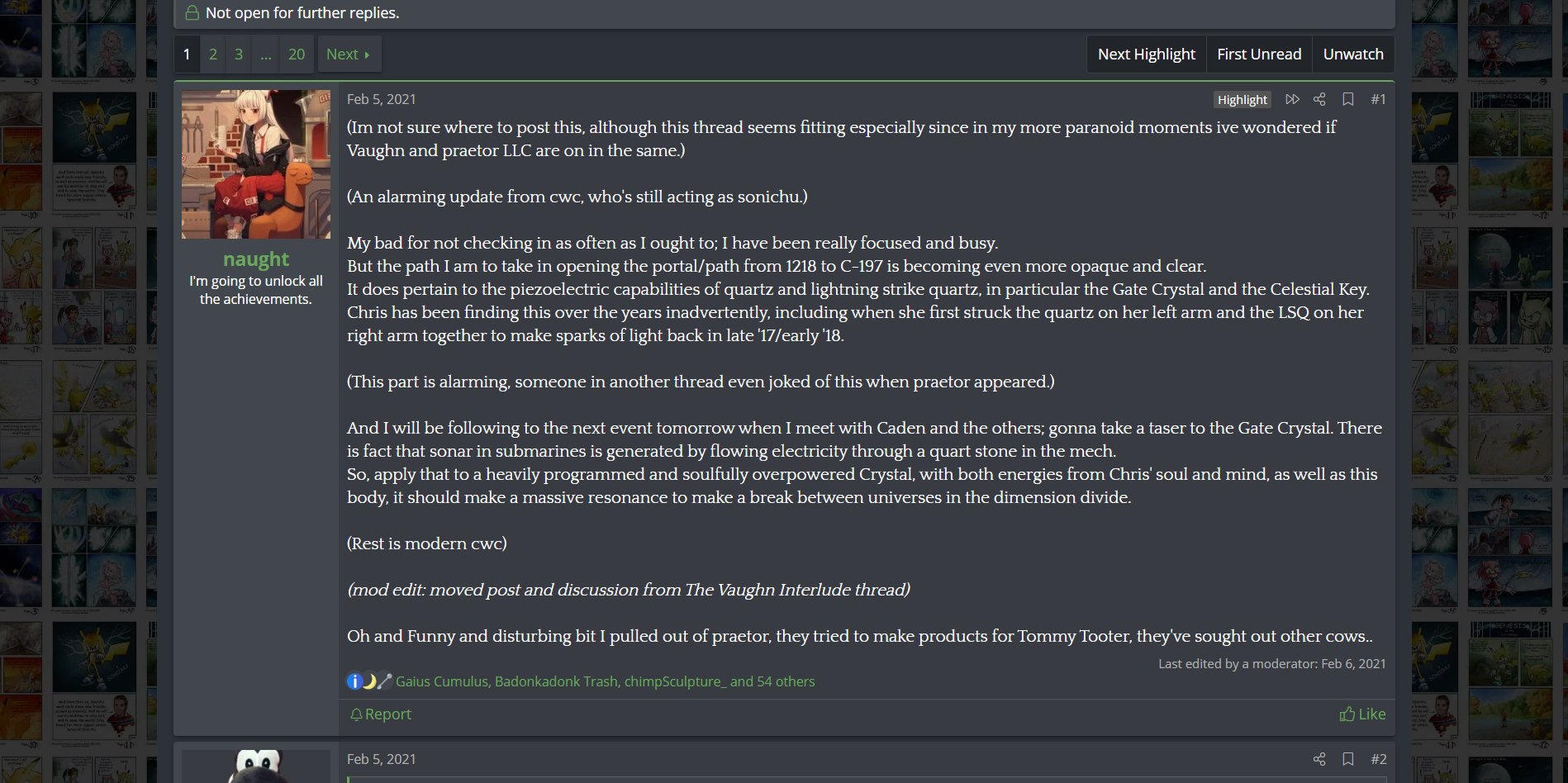This screenshot has height=783, width=1568.
Task: Click the thumbs-up Like on post #1
Action: [x=1362, y=714]
